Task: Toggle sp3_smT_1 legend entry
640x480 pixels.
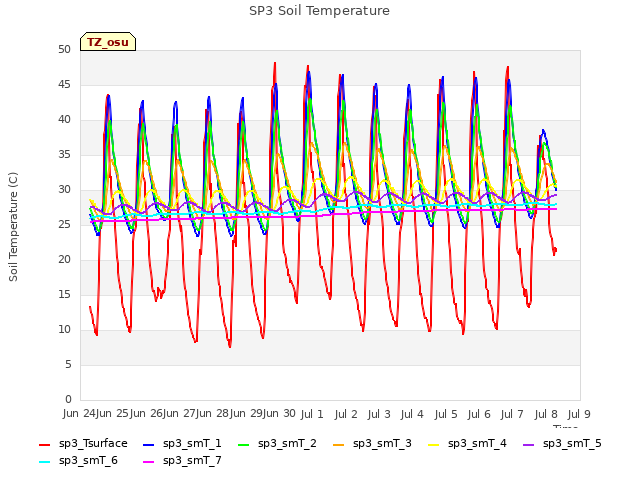Action: 182,443
